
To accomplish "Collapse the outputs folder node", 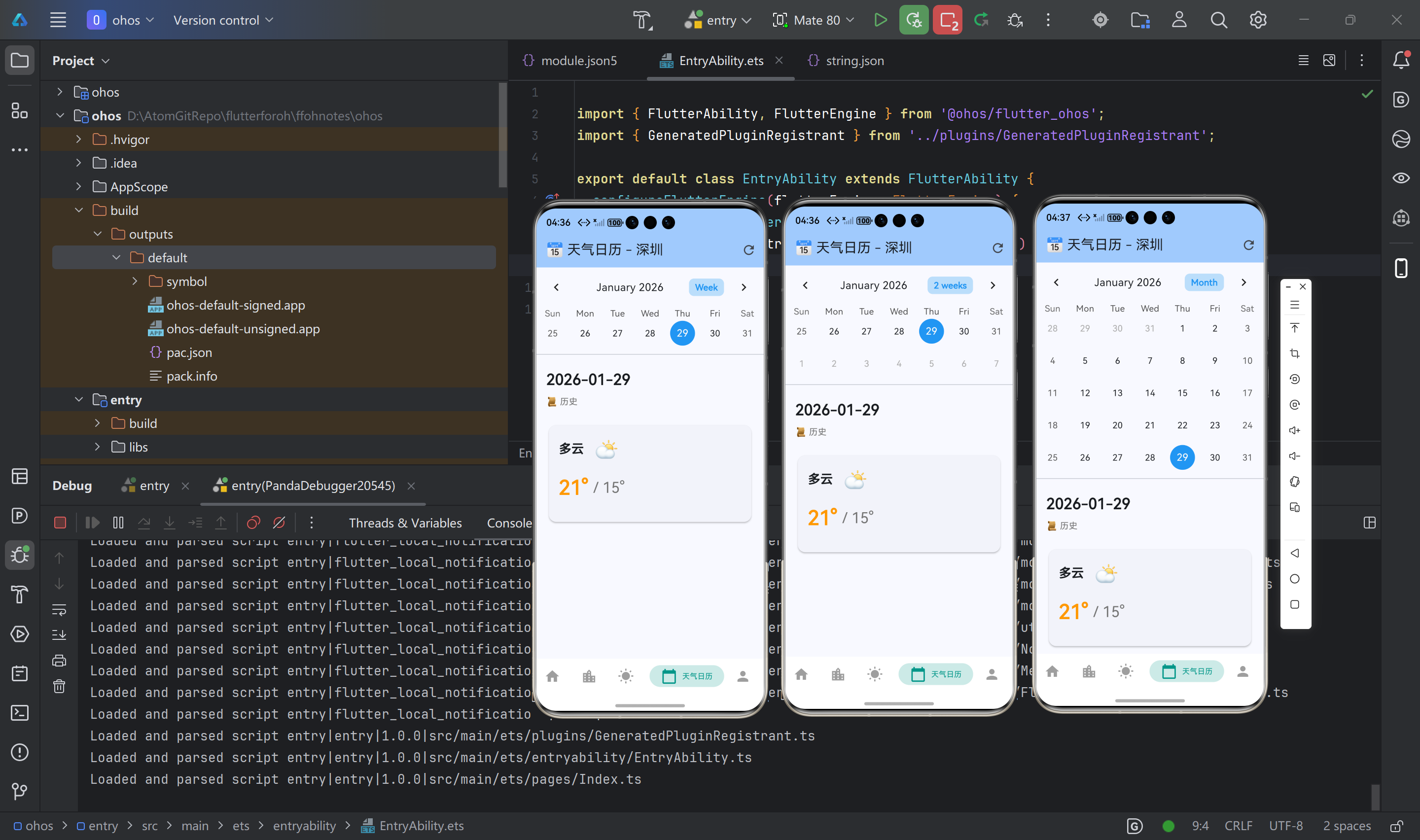I will pyautogui.click(x=98, y=234).
